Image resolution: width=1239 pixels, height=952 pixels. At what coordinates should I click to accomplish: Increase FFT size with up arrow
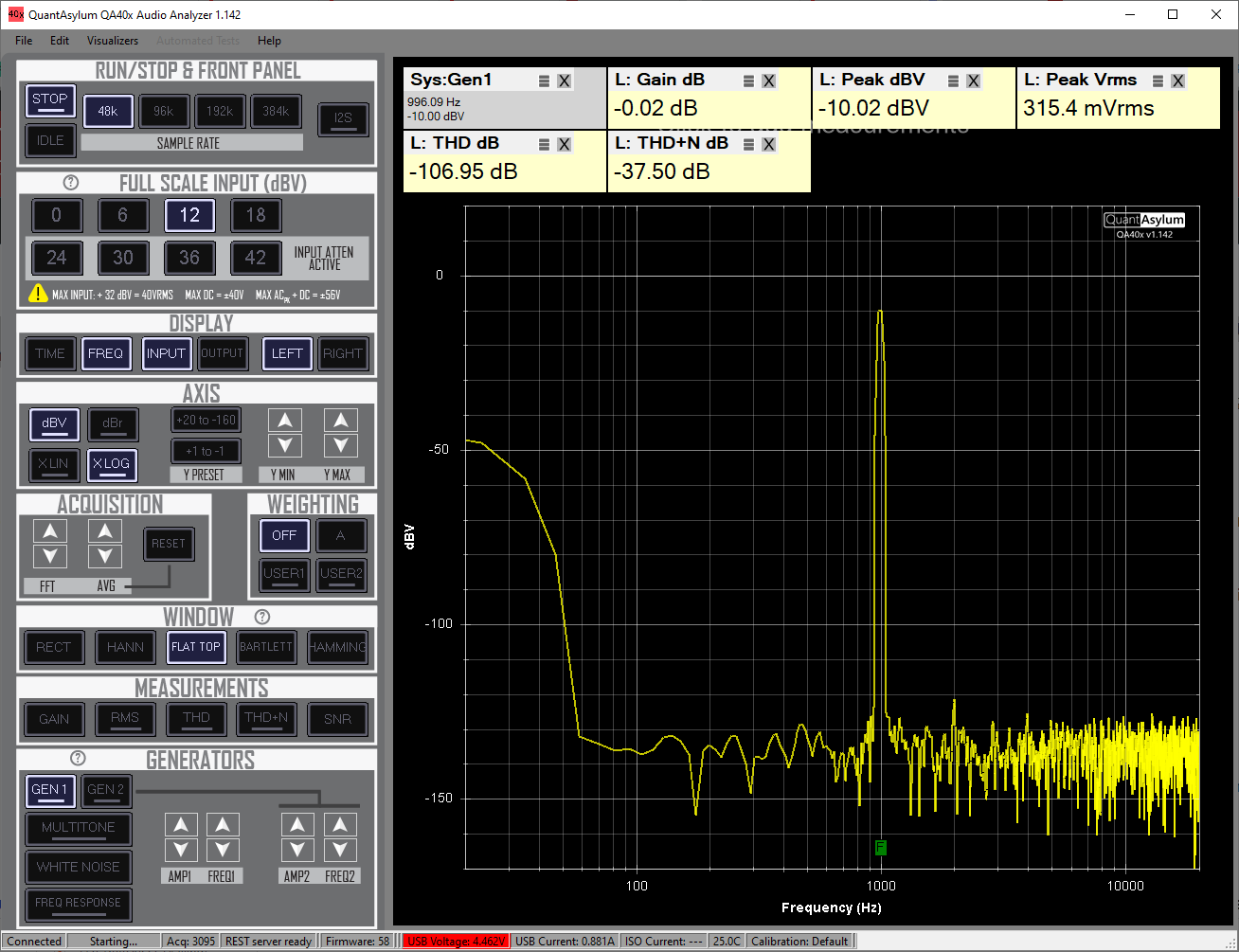(x=49, y=530)
